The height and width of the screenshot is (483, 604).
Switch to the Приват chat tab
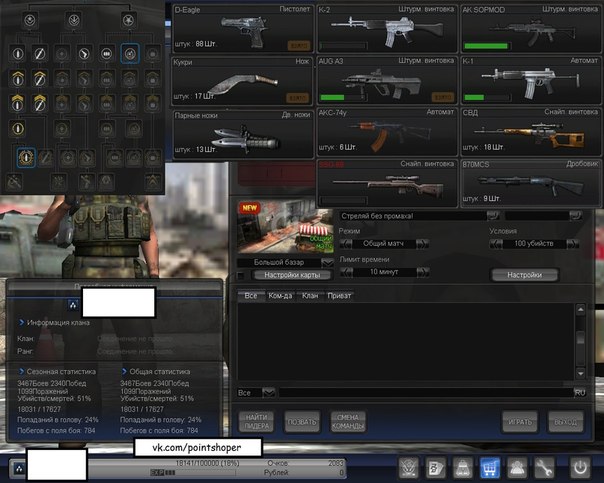[x=339, y=295]
